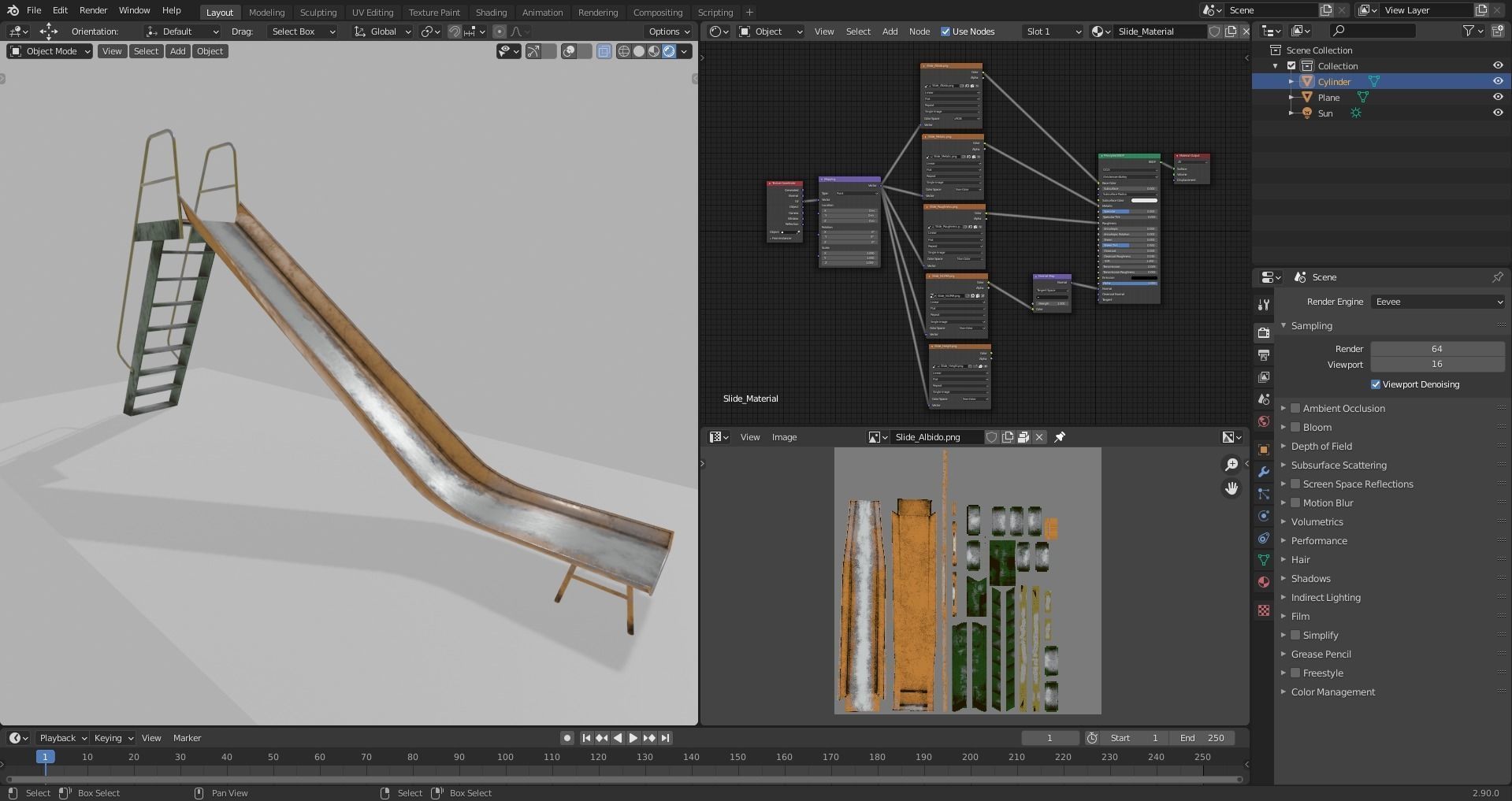Open the Keying popover in timeline
1512x801 pixels.
(x=113, y=738)
